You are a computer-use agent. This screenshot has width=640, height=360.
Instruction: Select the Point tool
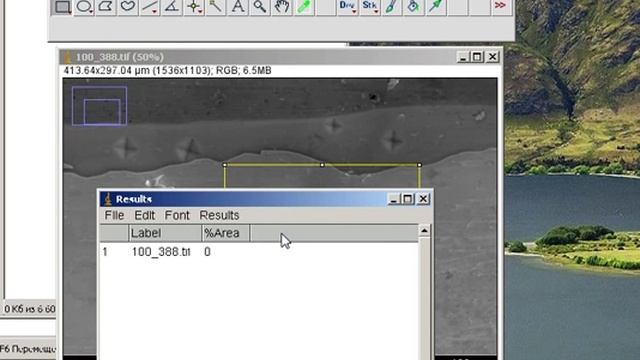[x=194, y=6]
